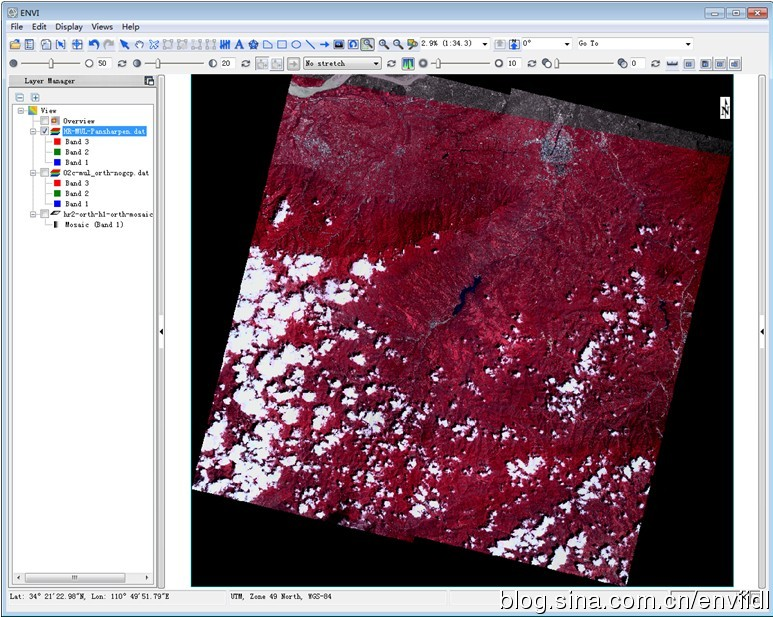Image resolution: width=773 pixels, height=617 pixels.
Task: Select the Arrow annotation tool
Action: click(x=325, y=44)
